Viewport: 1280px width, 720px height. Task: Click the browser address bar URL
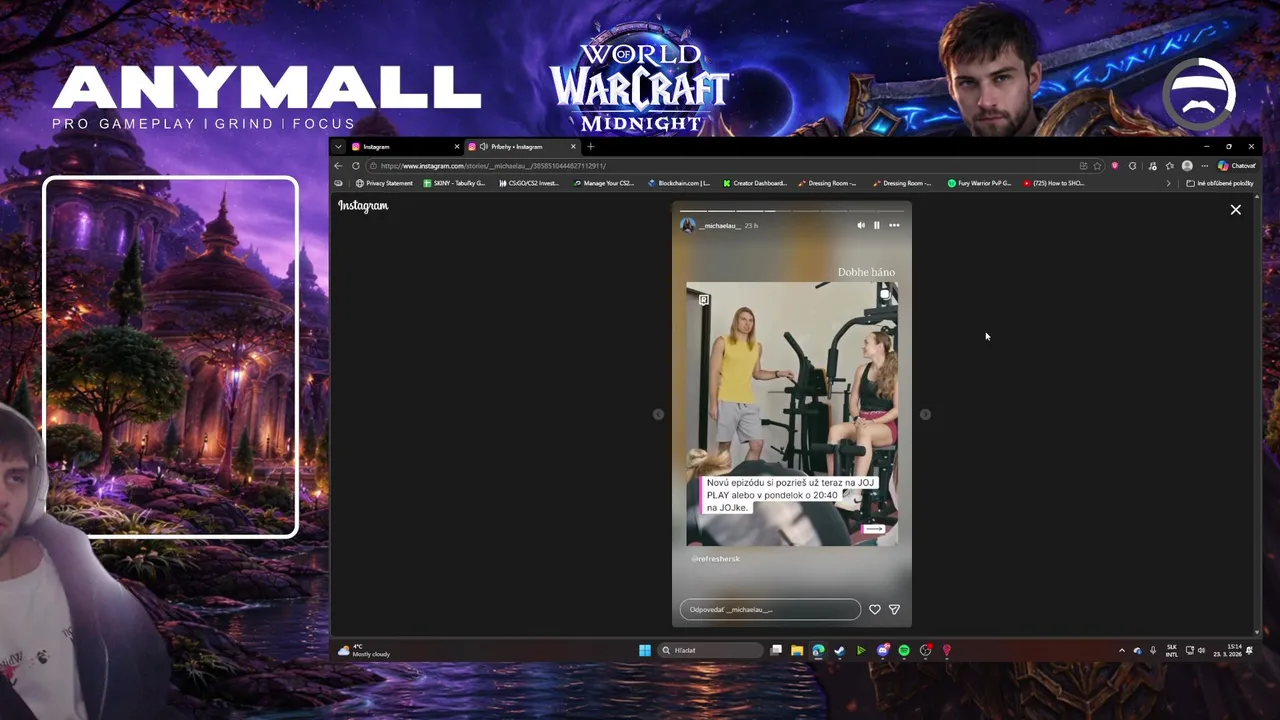[493, 166]
